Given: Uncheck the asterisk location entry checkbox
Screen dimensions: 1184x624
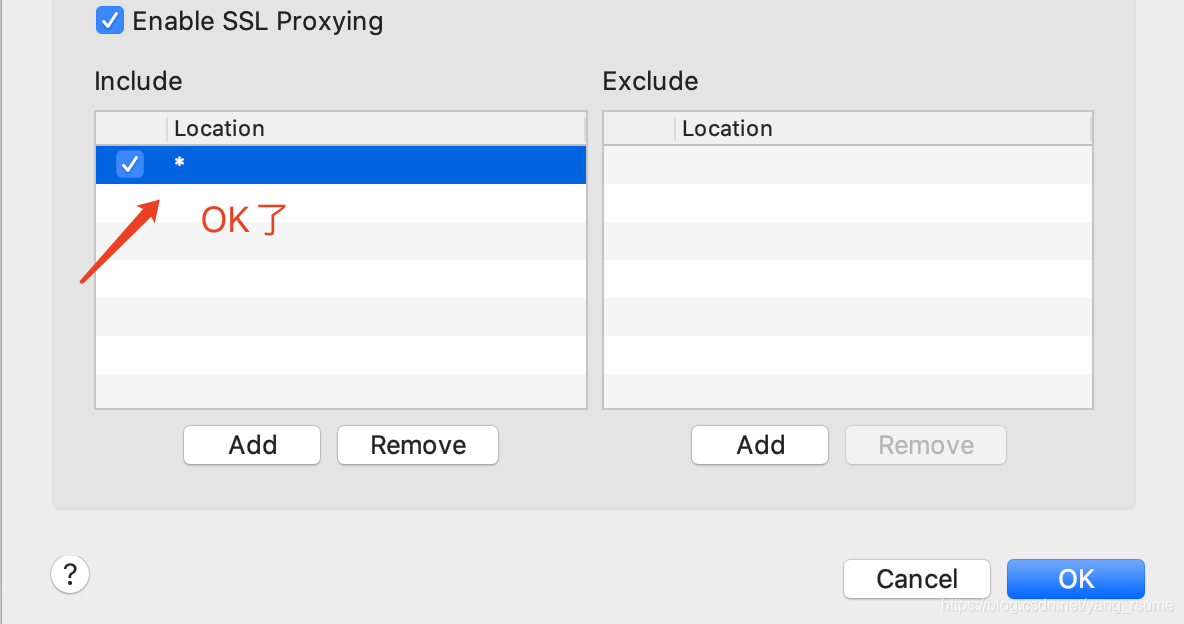Looking at the screenshot, I should click(130, 164).
